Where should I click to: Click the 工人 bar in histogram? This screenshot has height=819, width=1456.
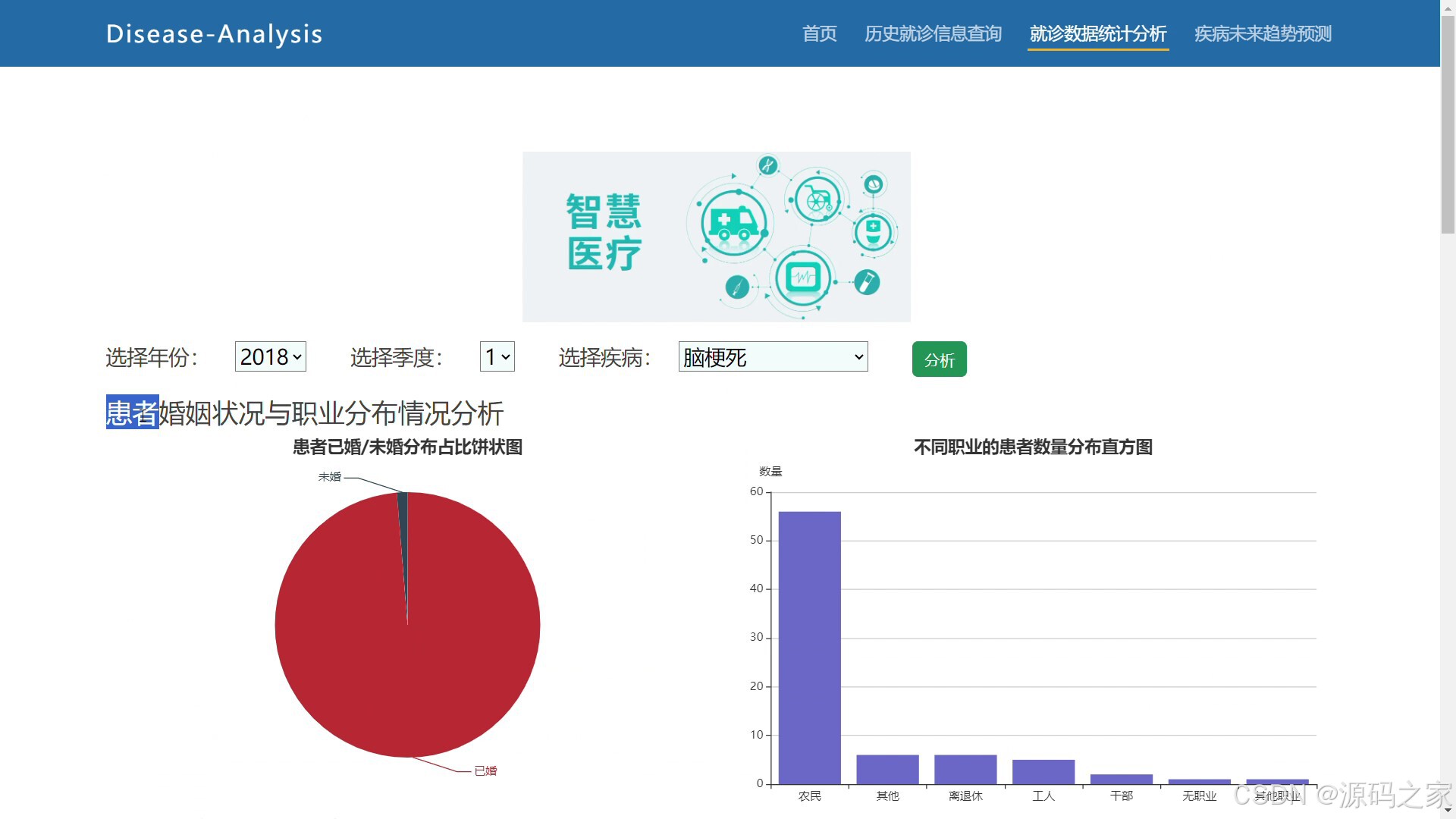[1043, 771]
